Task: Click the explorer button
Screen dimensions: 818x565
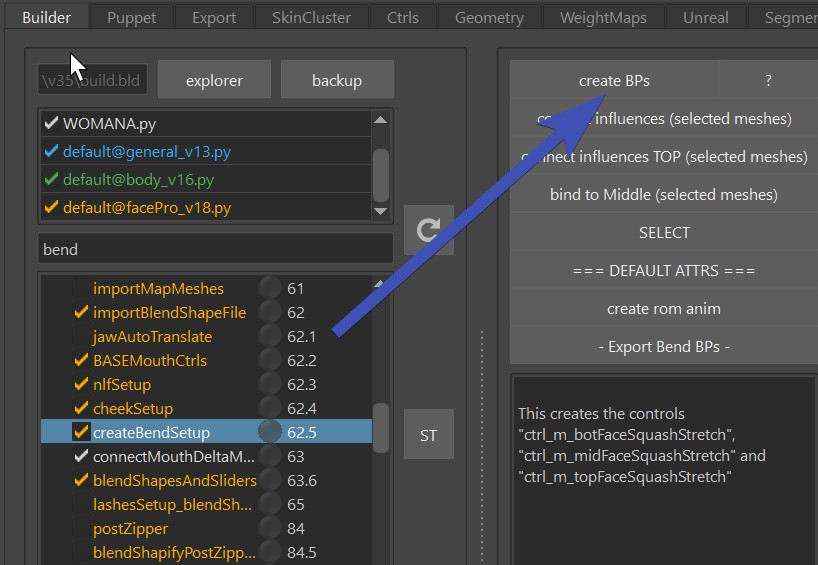Action: [x=214, y=80]
